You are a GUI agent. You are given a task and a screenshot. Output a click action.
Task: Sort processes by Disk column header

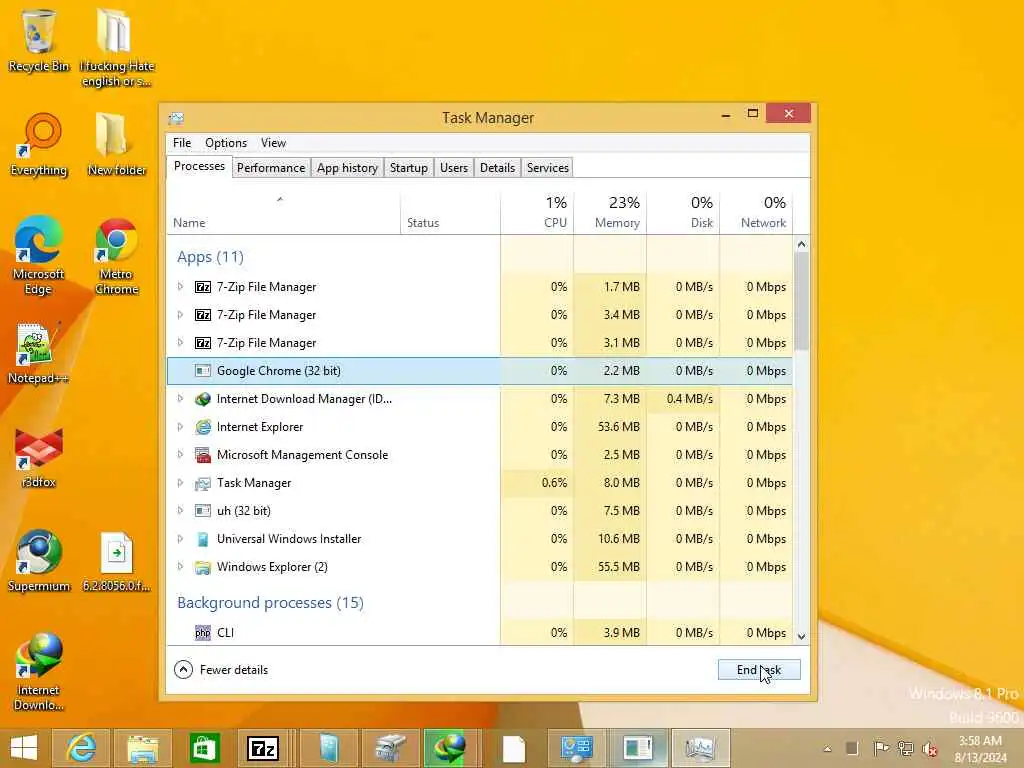pyautogui.click(x=683, y=213)
